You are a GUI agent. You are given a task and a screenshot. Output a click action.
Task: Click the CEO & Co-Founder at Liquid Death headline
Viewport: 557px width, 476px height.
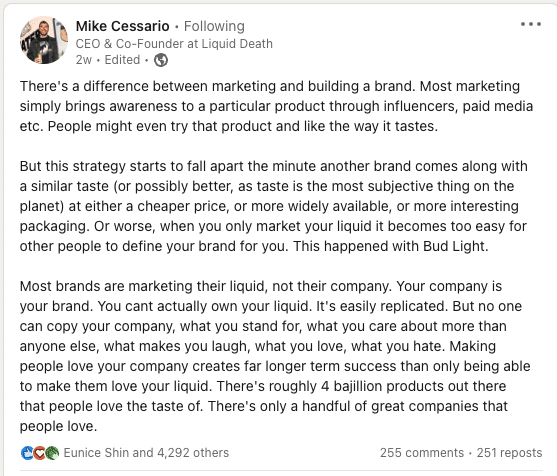point(174,44)
